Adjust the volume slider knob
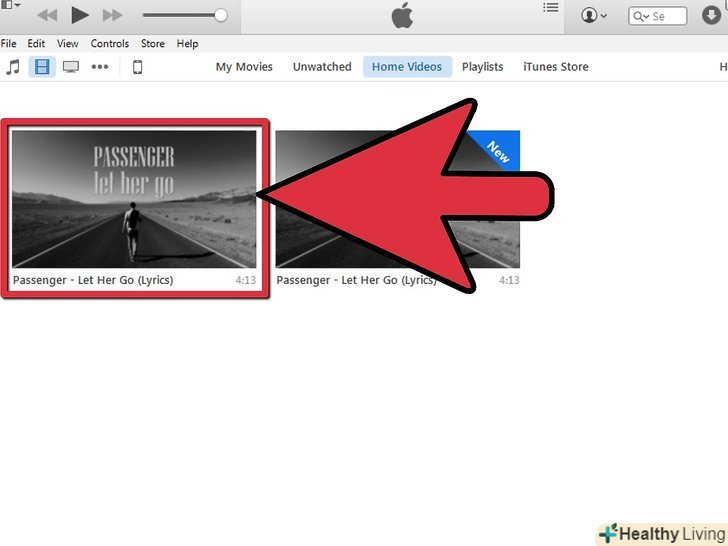The image size is (728, 546). click(221, 15)
